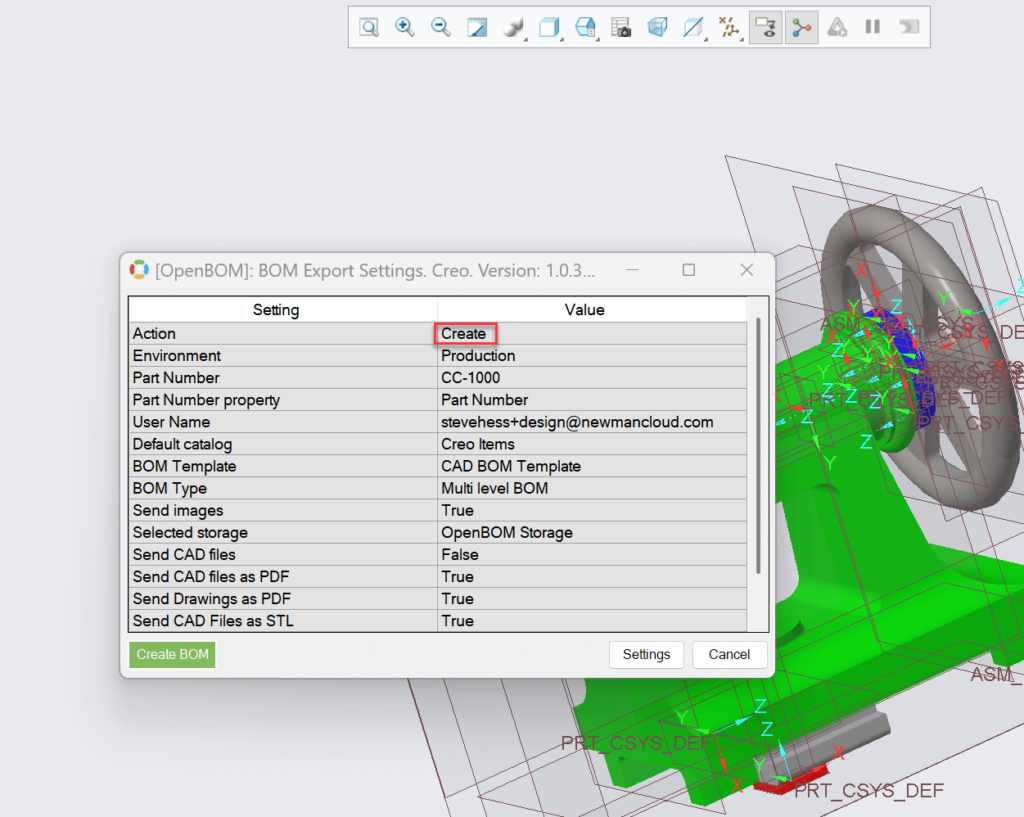
Task: Click the 'Send Drawings as PDF' label
Action: click(212, 599)
